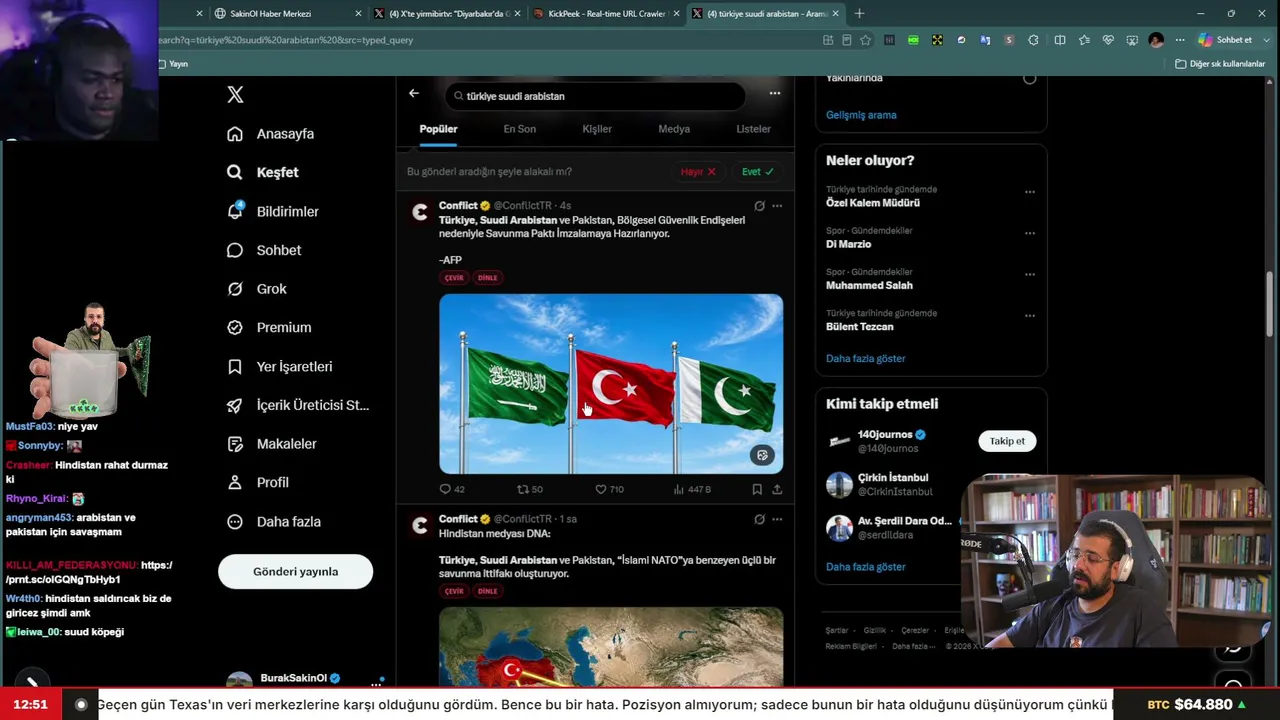Viewport: 1280px width, 720px height.
Task: Click DİNLE on the AFP tweet
Action: coord(487,278)
